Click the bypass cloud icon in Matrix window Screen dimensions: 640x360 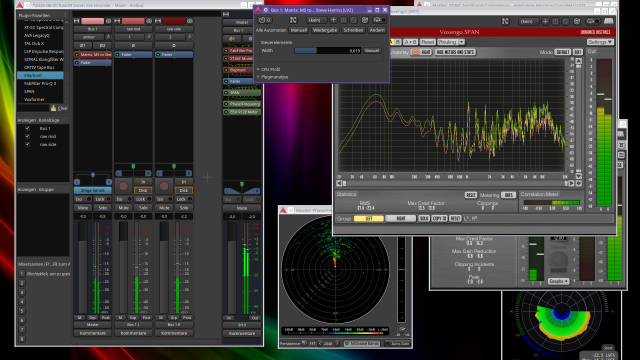(x=379, y=20)
